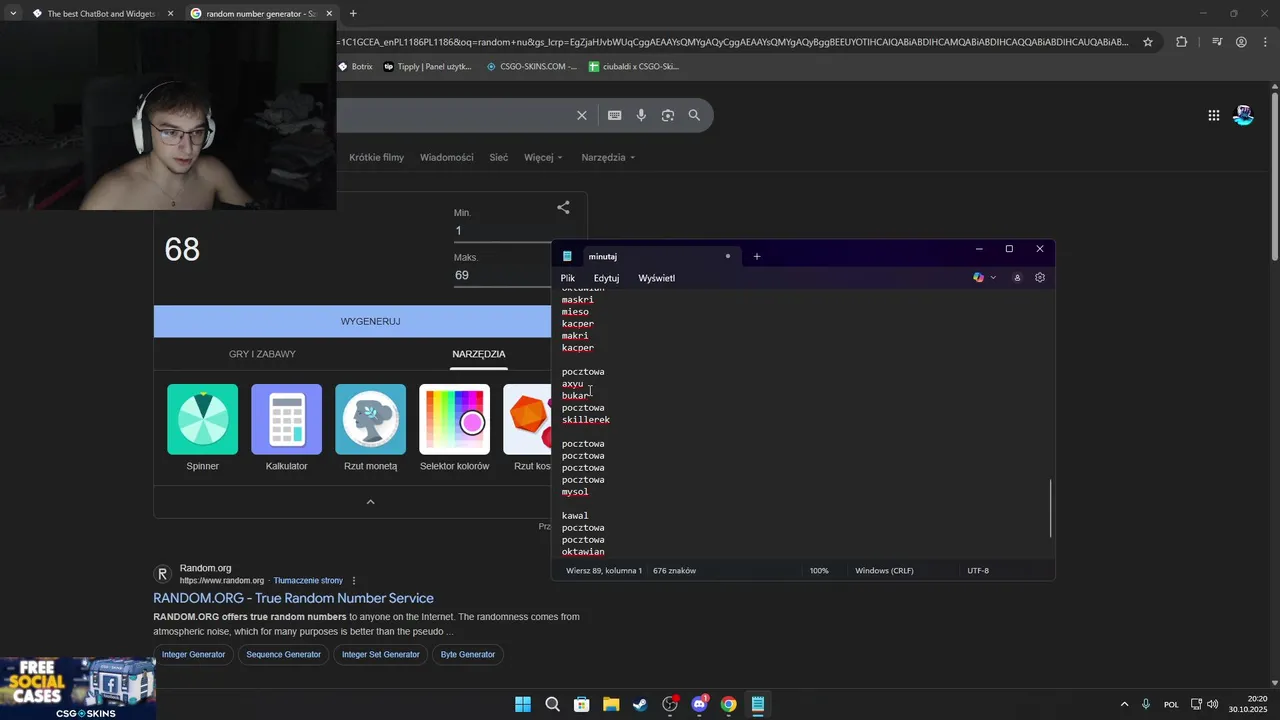Search by image with the lens icon
The height and width of the screenshot is (720, 1280).
point(668,115)
